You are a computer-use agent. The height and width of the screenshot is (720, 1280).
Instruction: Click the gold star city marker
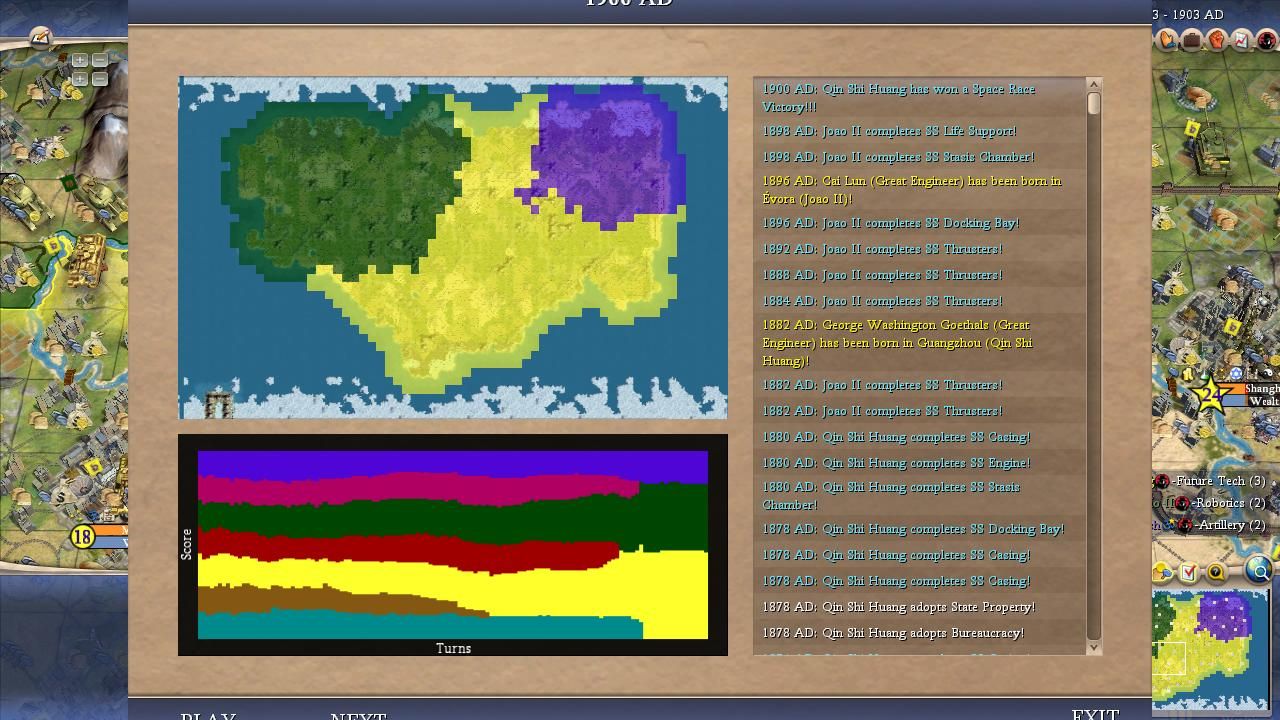click(1210, 395)
